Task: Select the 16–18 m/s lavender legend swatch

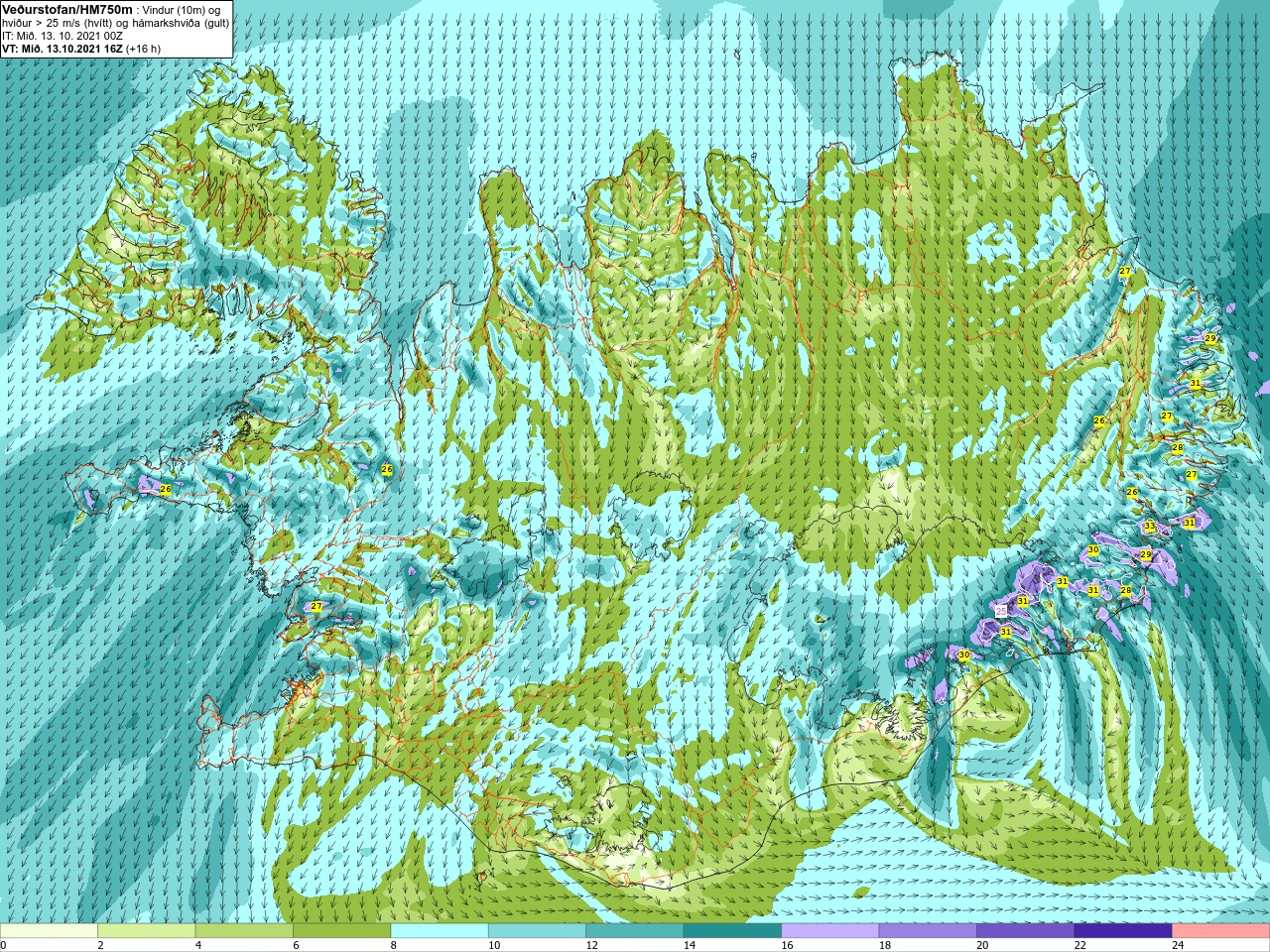Action: (830, 931)
